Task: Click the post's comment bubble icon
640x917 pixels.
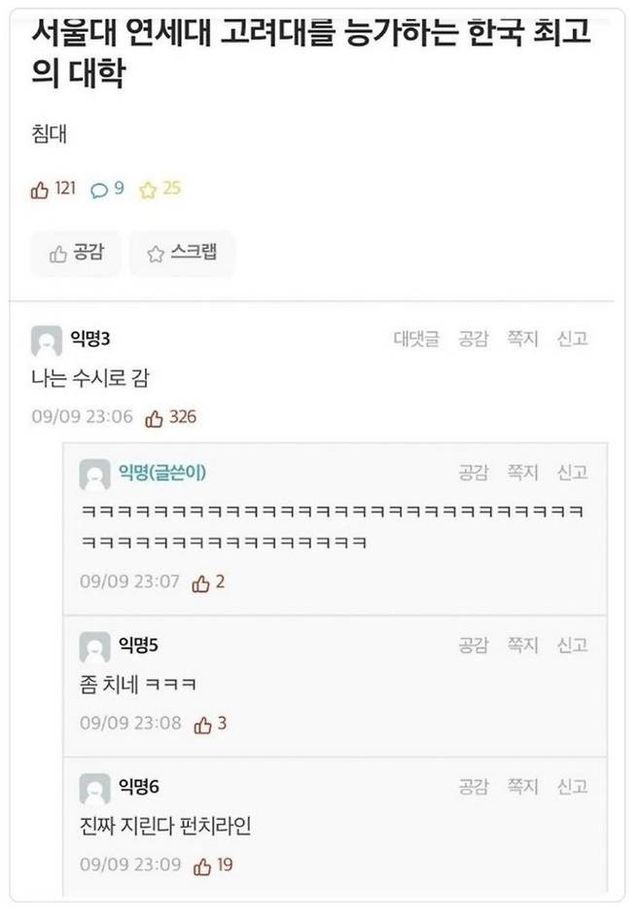Action: point(99,189)
